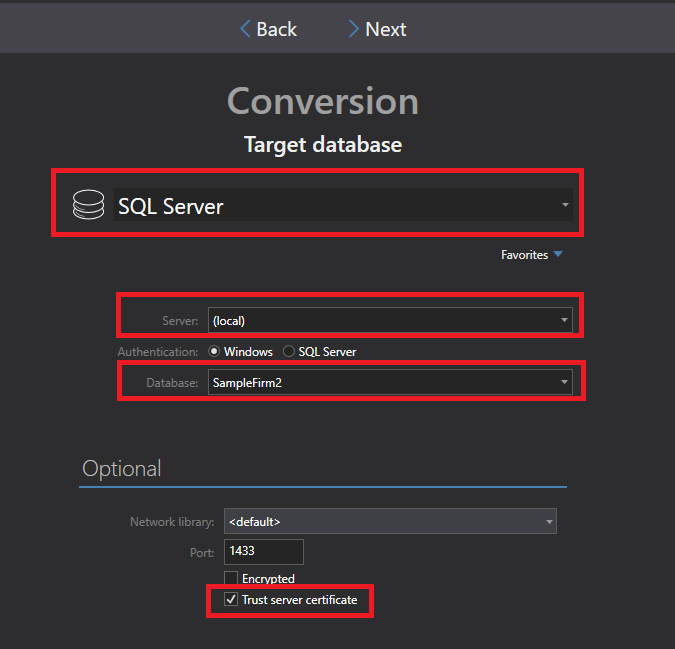Click the Database: field label

tap(172, 383)
